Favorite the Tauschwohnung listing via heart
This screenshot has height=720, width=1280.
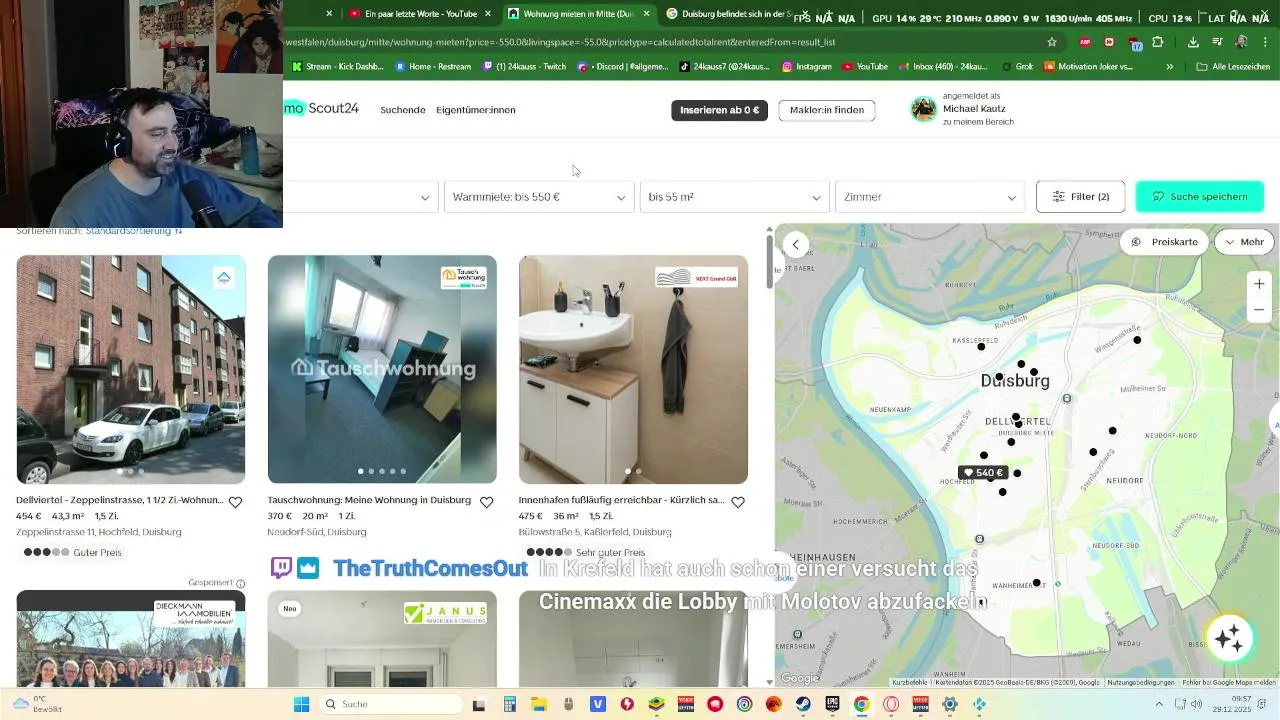point(486,503)
